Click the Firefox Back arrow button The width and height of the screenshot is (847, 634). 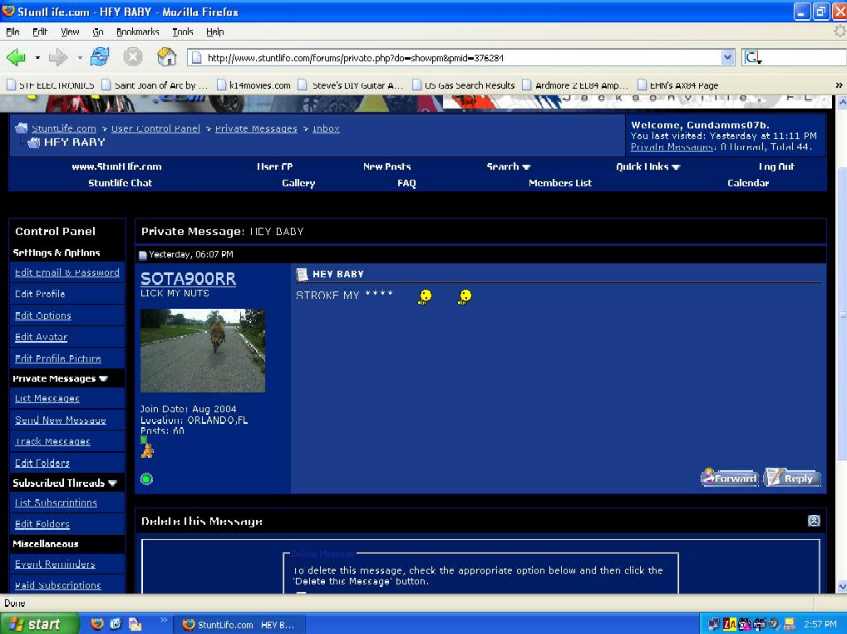[x=16, y=58]
